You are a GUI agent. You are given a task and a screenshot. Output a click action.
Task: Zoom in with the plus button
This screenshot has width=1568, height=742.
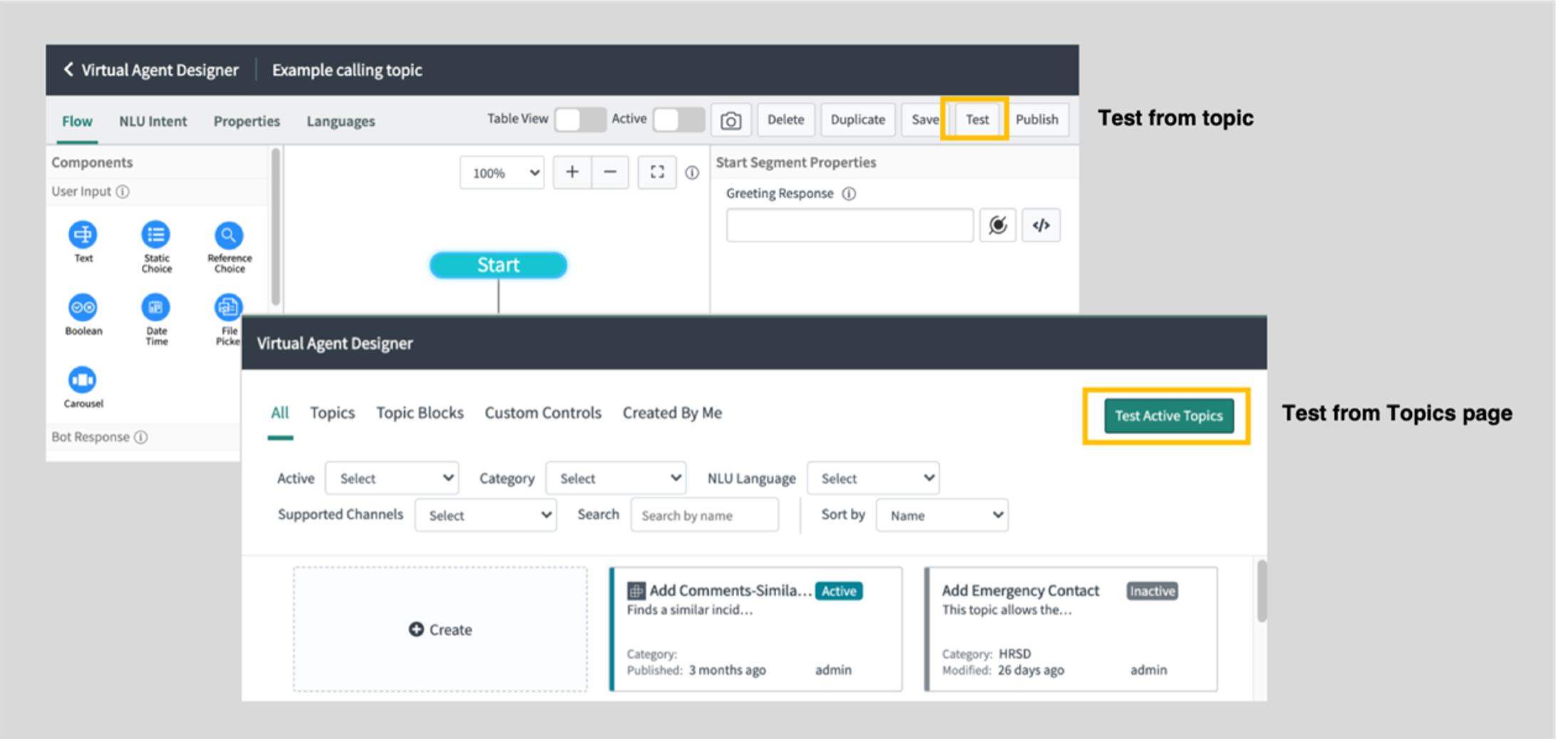[572, 172]
